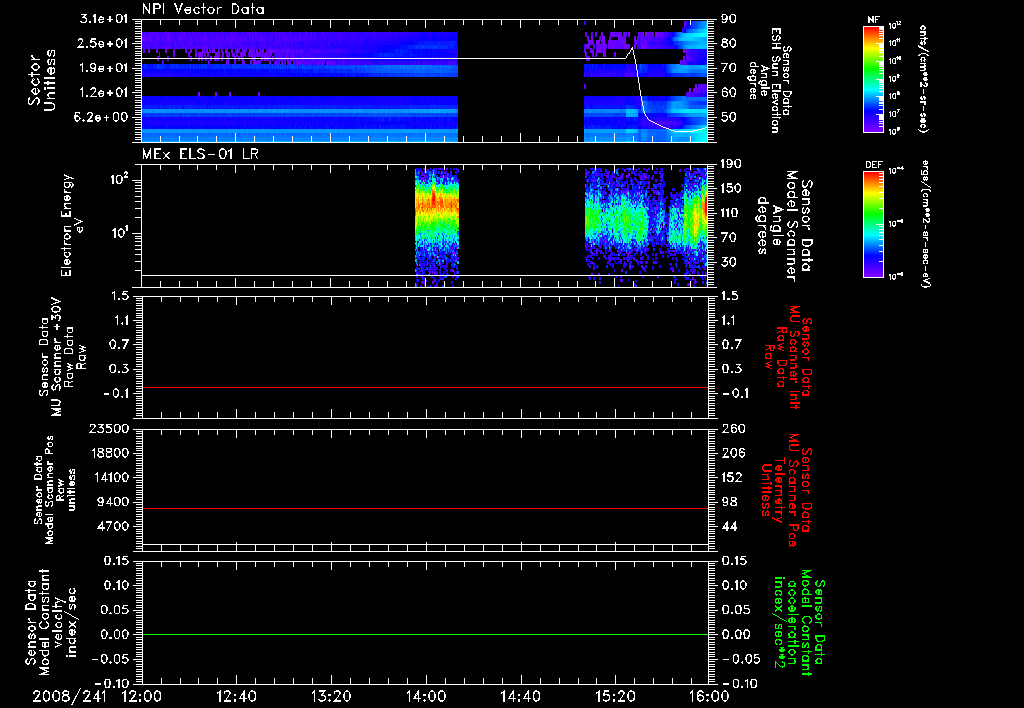This screenshot has width=1024, height=708.
Task: Click the "DEF" heading above the color bar
Action: click(874, 165)
